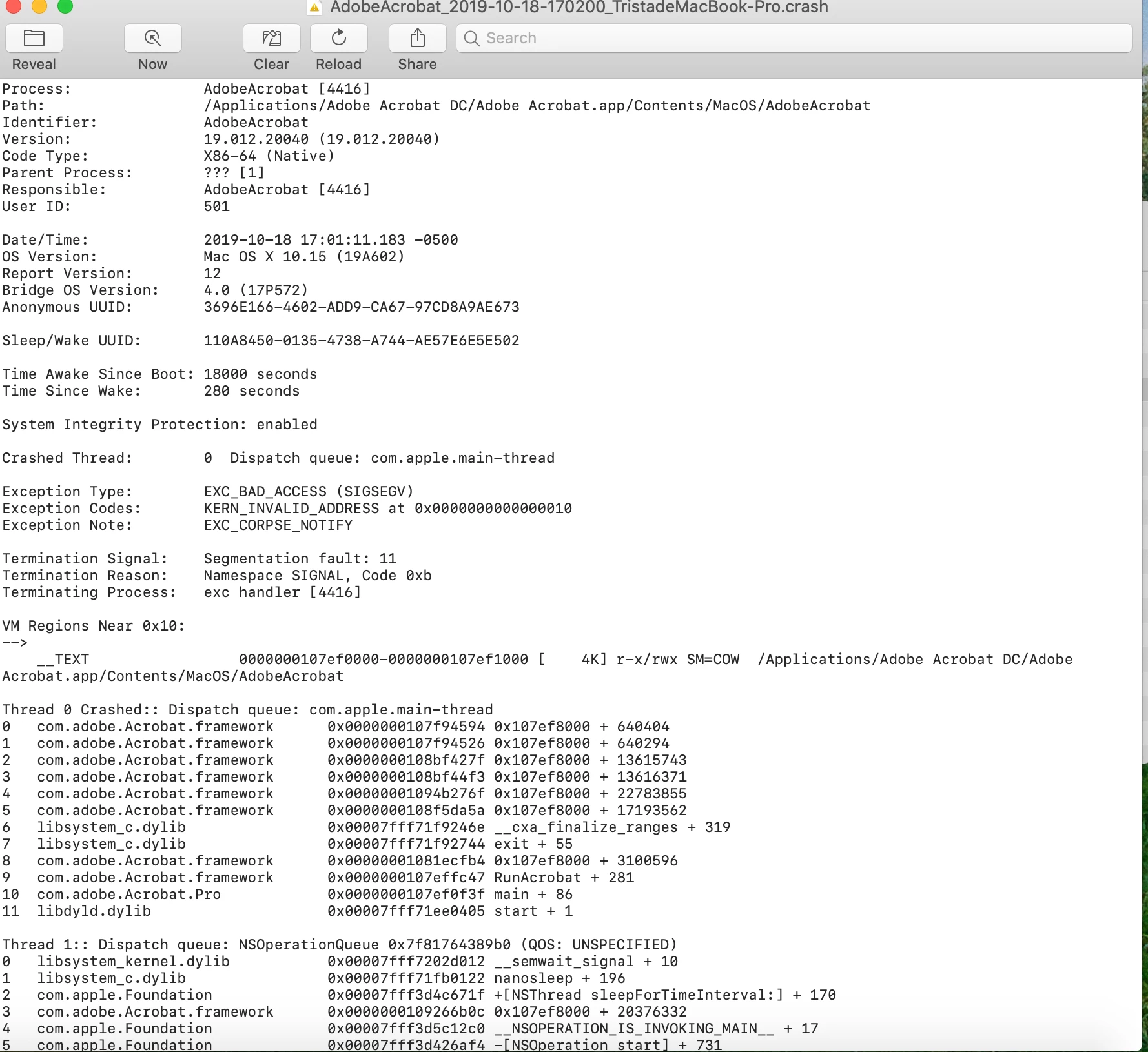This screenshot has height=1052, width=1148.
Task: Focus the Search field
Action: click(794, 38)
